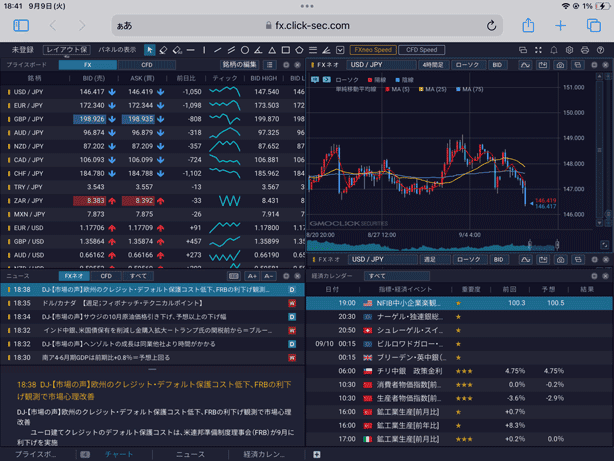The image size is (614, 461).
Task: Open the USD / JPY chart symbol dropdown
Action: click(365, 65)
